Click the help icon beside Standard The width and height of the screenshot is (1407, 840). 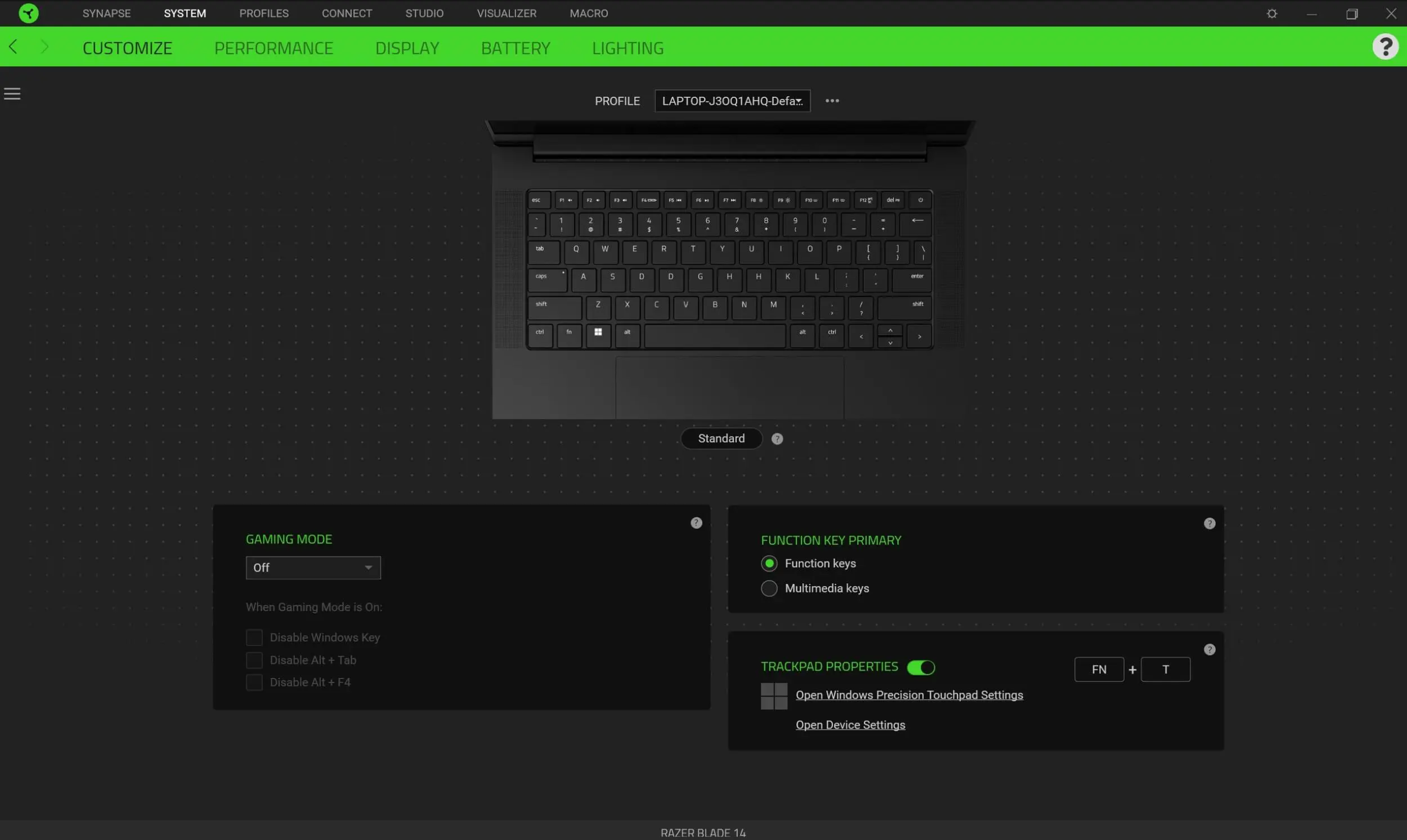tap(777, 439)
